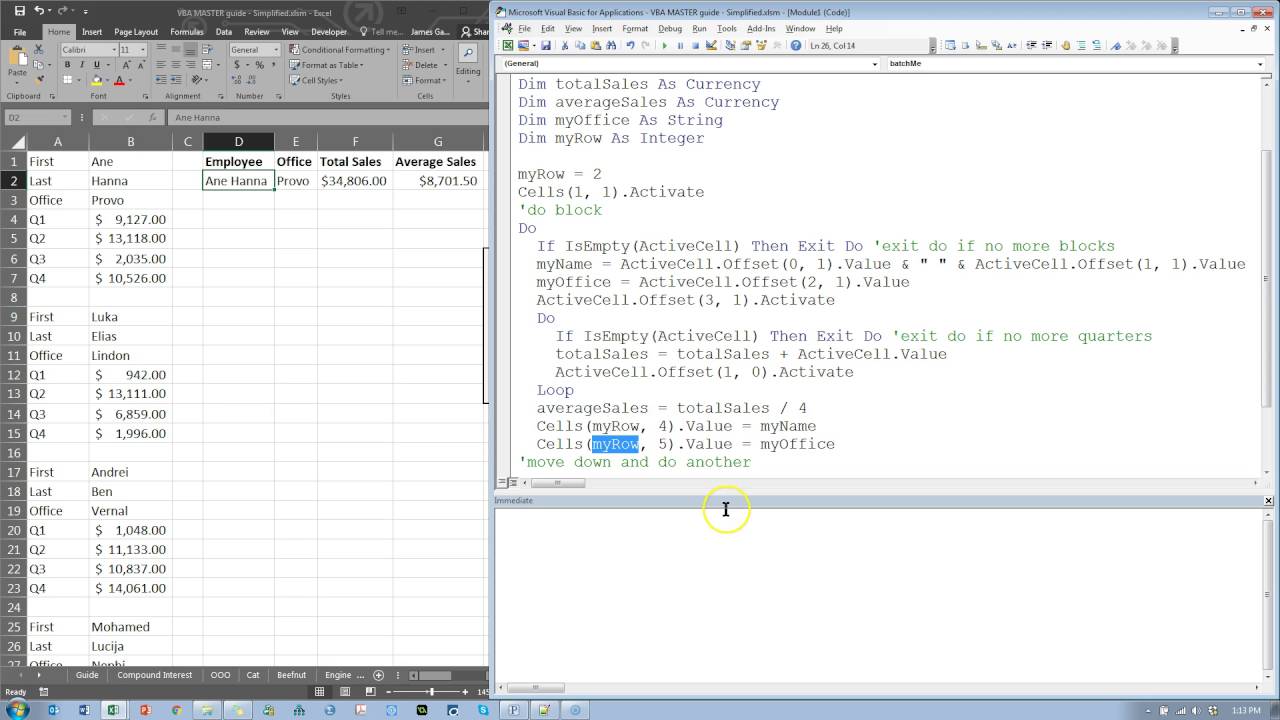Click the Design Mode icon in VBA toolbar
This screenshot has height=720, width=1280.
711,45
